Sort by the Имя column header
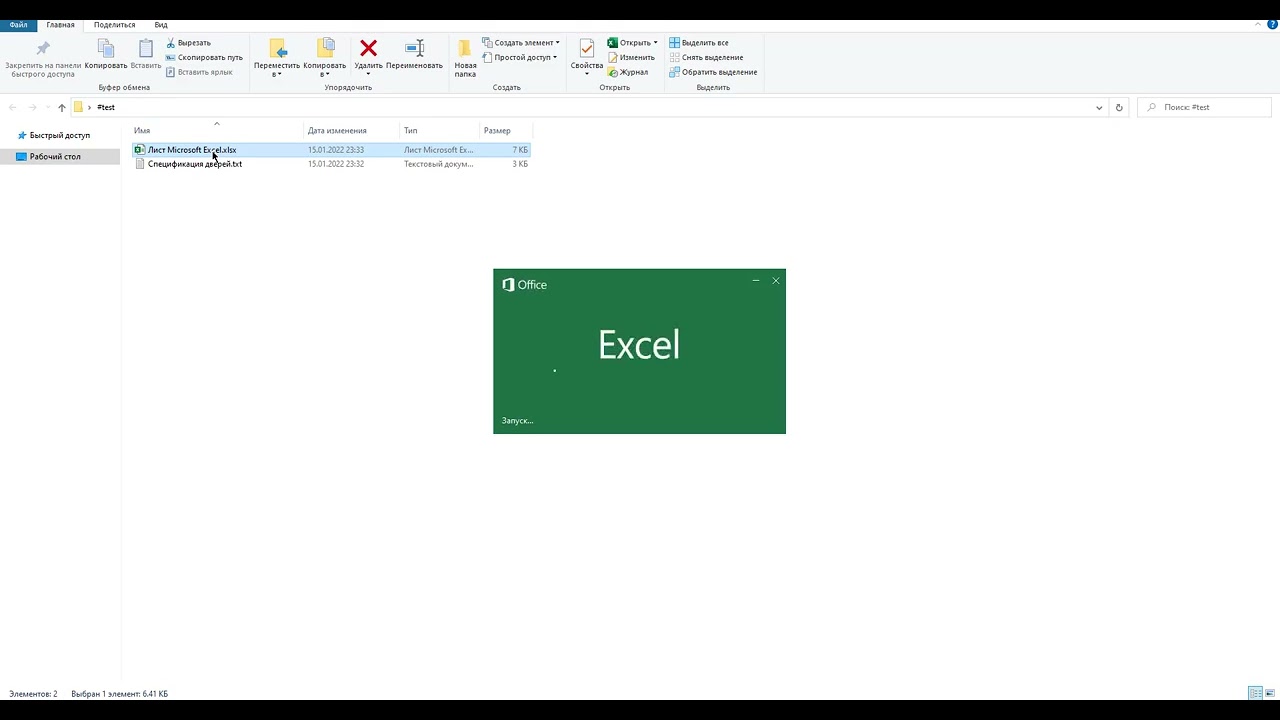Image resolution: width=1280 pixels, height=720 pixels. click(x=217, y=131)
